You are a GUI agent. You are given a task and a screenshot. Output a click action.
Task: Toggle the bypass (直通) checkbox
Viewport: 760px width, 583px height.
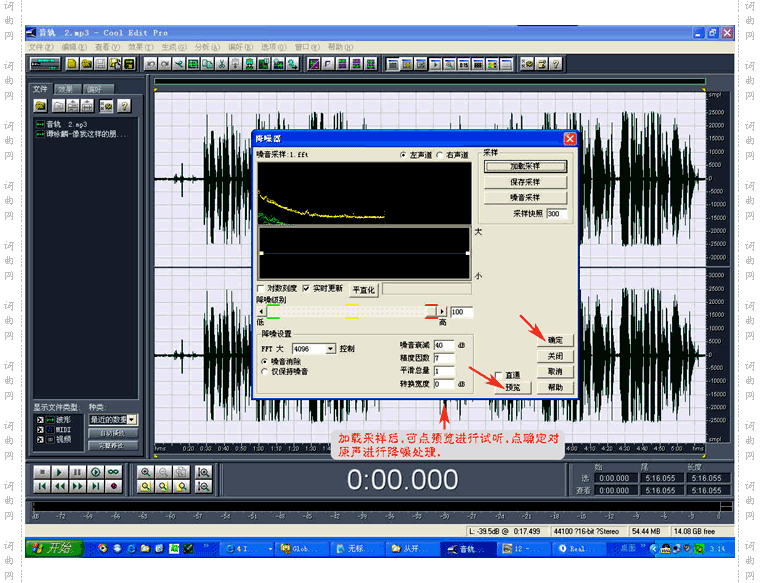(x=498, y=375)
